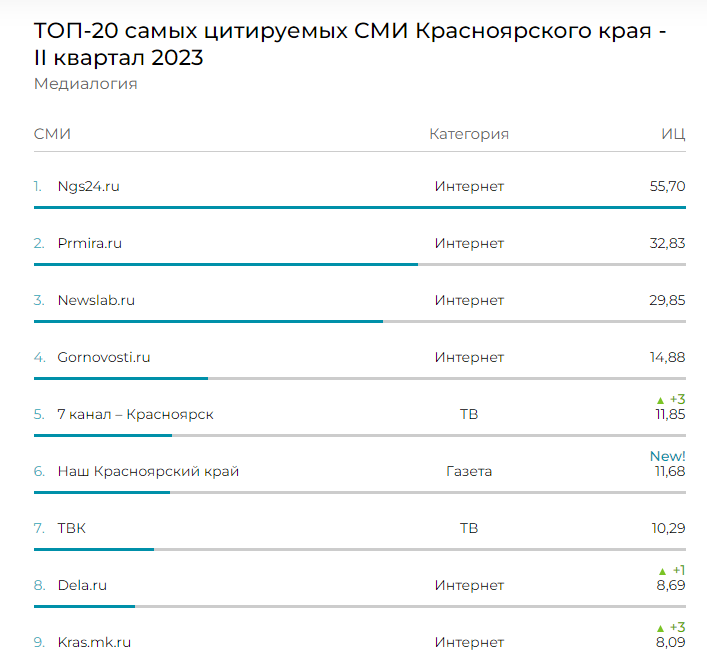Open the Ngs24.ru entry
Image resolution: width=707 pixels, height=661 pixels.
[89, 186]
